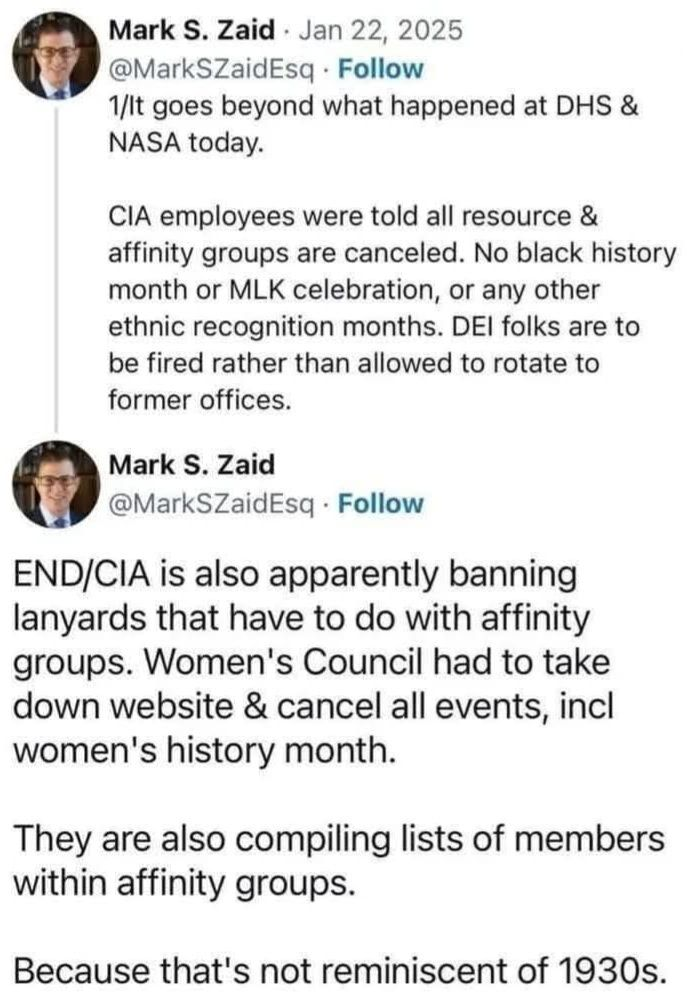This screenshot has width=695, height=993.
Task: Click the "END/CIA is also apparently banning" line
Action: point(295,576)
